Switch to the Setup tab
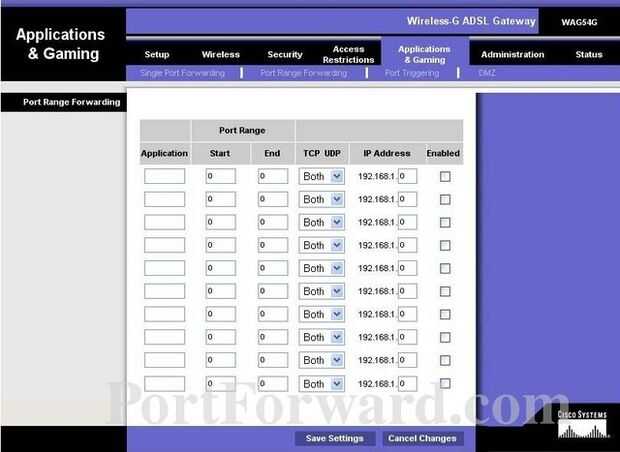The width and height of the screenshot is (620, 452). point(157,54)
